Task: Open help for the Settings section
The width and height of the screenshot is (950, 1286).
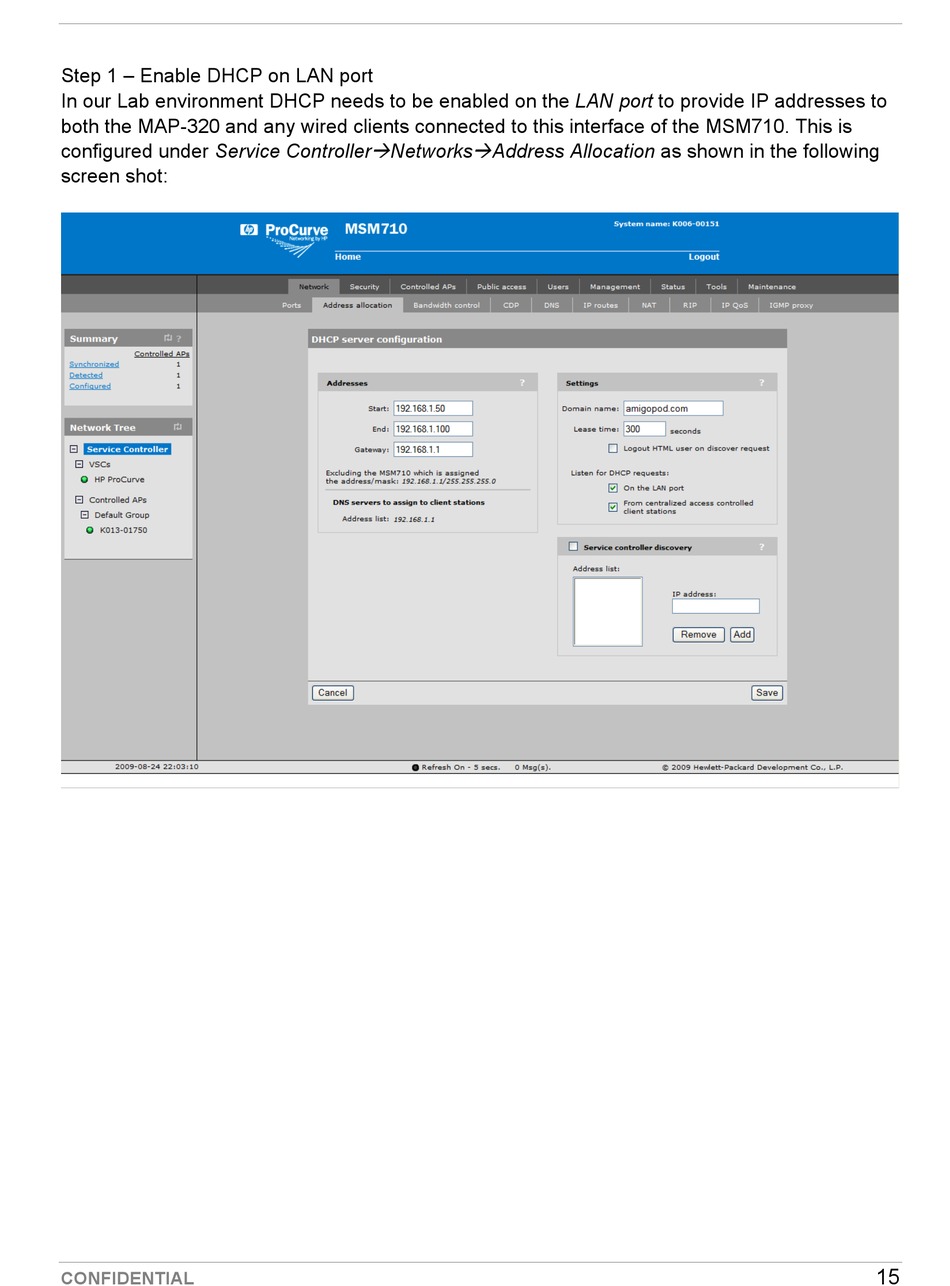Action: tap(761, 383)
